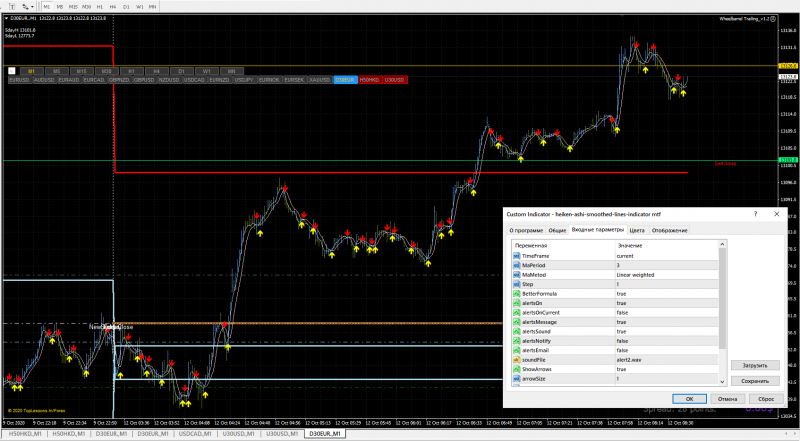Click the alertsOnCurrent boolean icon
The height and width of the screenshot is (441, 800).
pos(516,313)
